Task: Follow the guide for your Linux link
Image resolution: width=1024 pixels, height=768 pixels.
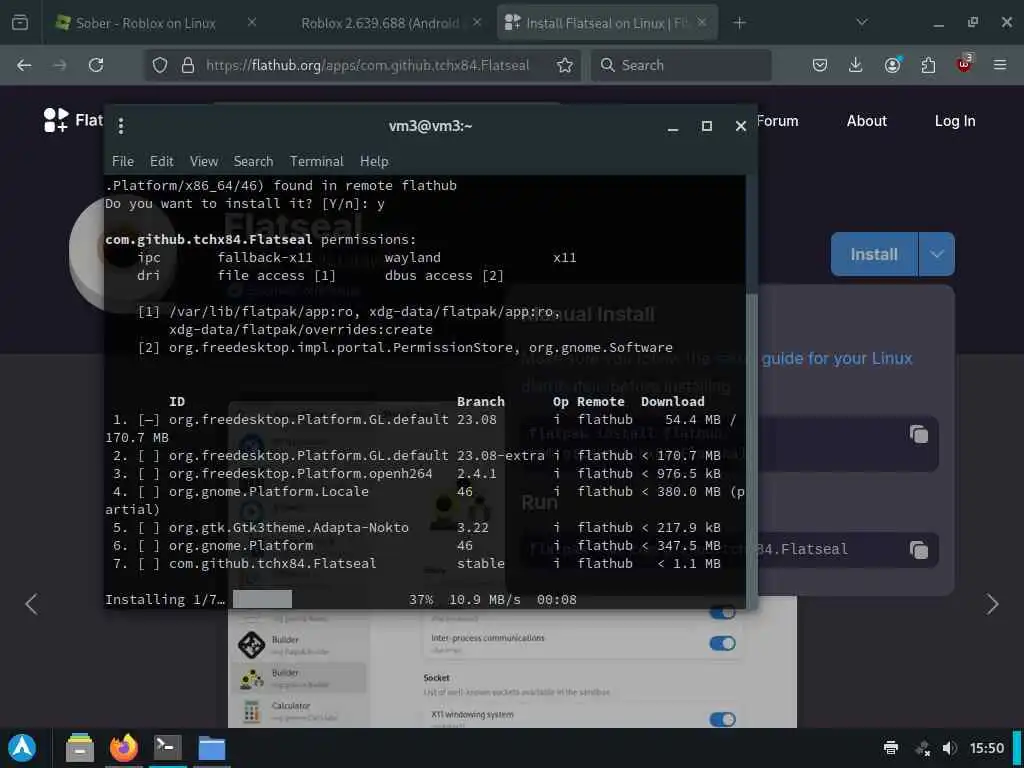Action: 837,359
